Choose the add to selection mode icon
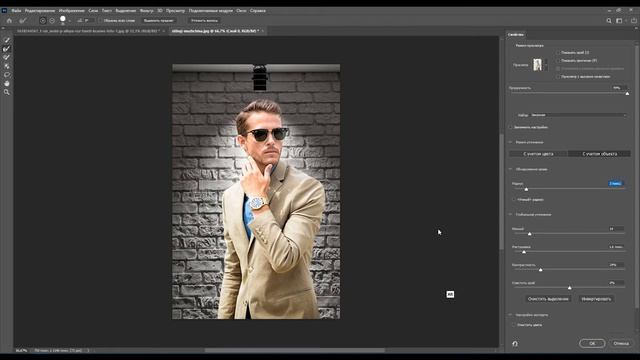Screen dimensions: 640x360 [42, 20]
